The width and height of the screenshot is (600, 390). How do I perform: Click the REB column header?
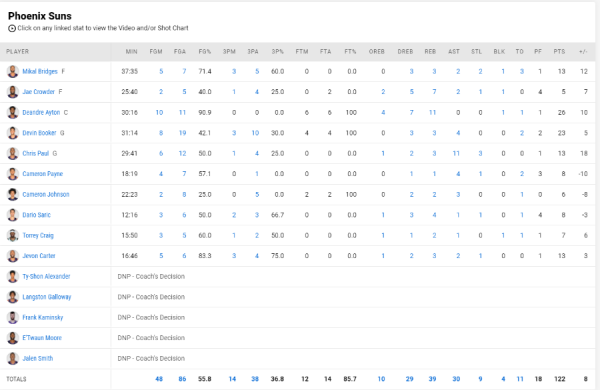point(430,51)
